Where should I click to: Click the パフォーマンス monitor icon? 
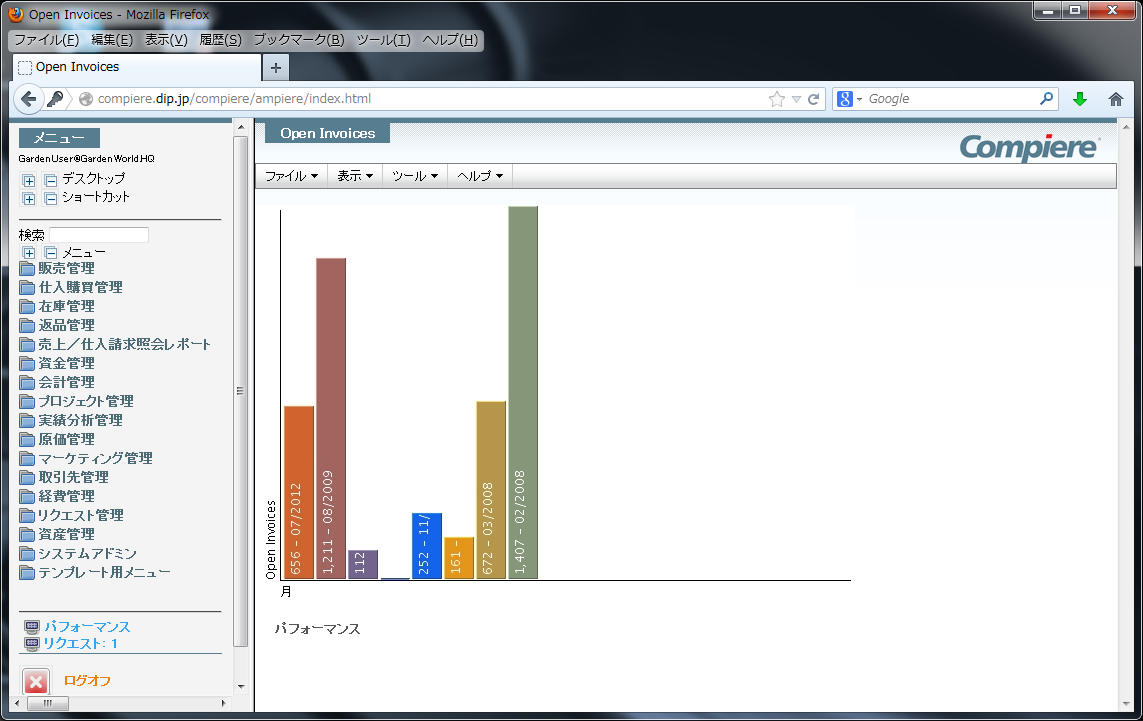[x=31, y=627]
